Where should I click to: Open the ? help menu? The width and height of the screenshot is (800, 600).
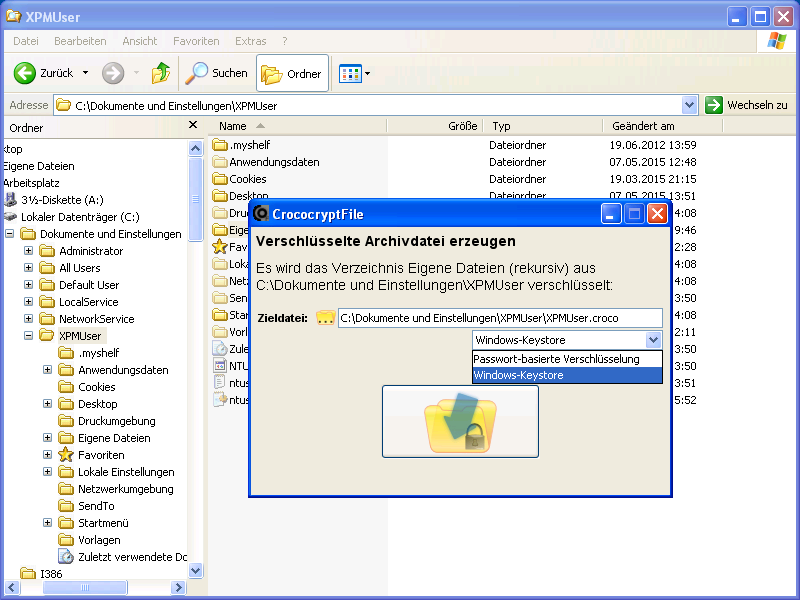tap(285, 41)
